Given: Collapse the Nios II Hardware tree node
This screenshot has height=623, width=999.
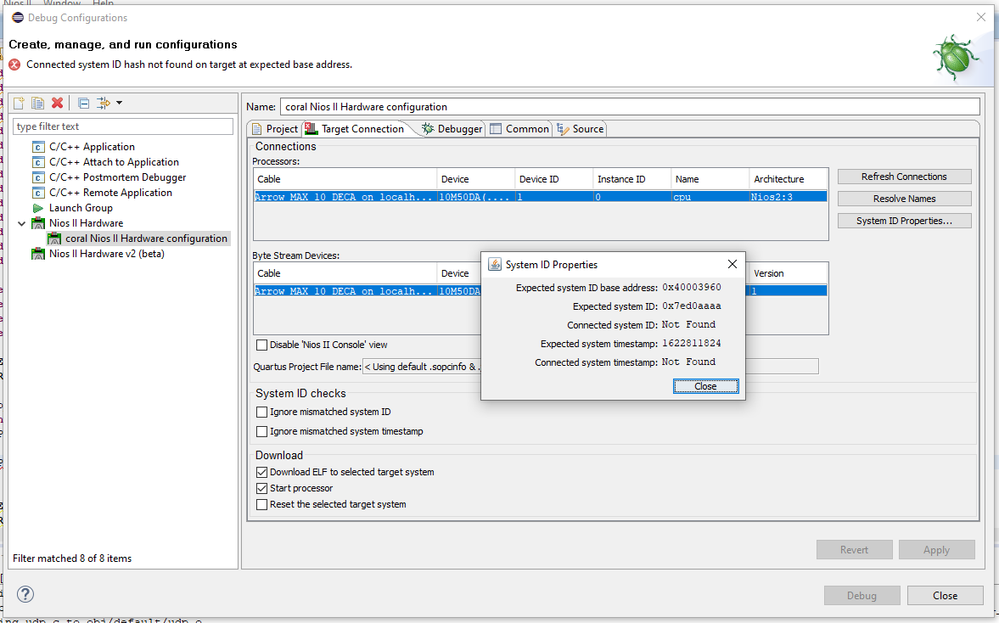Looking at the screenshot, I should pyautogui.click(x=22, y=224).
